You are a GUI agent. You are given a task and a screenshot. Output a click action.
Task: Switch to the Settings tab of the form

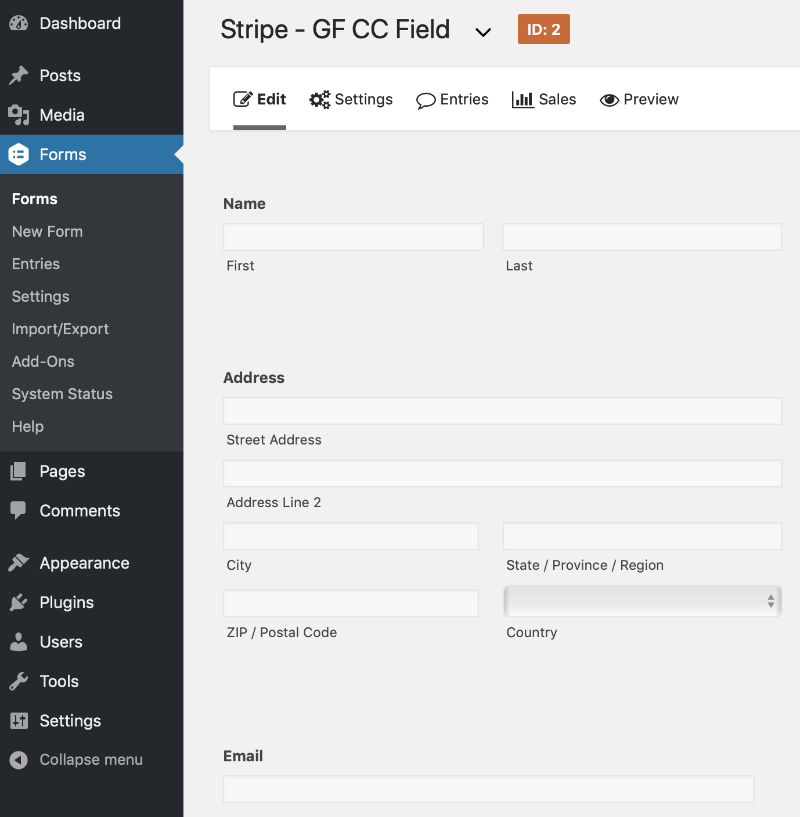(351, 99)
